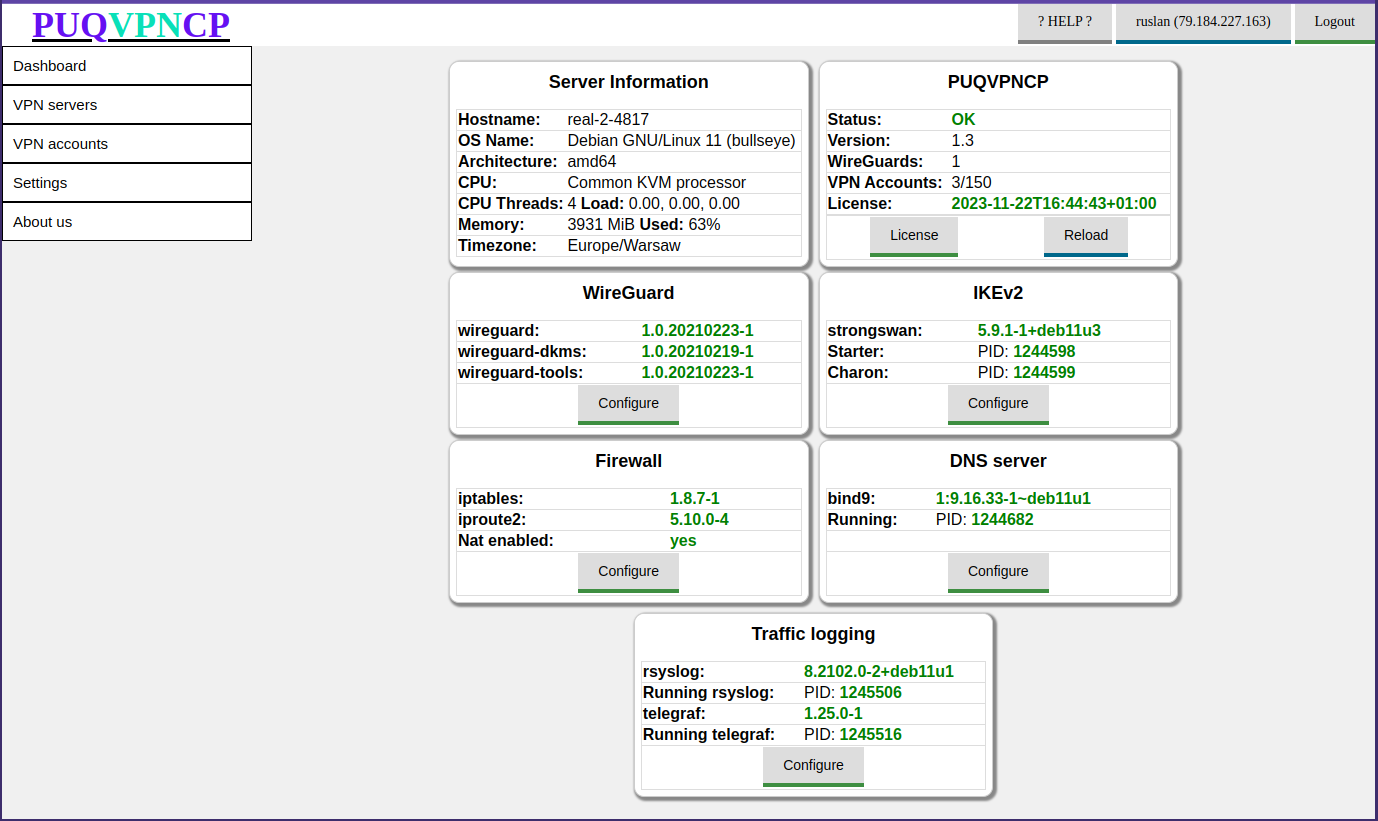Log out using the Logout button
Screen dimensions: 1378x821
tap(1334, 22)
